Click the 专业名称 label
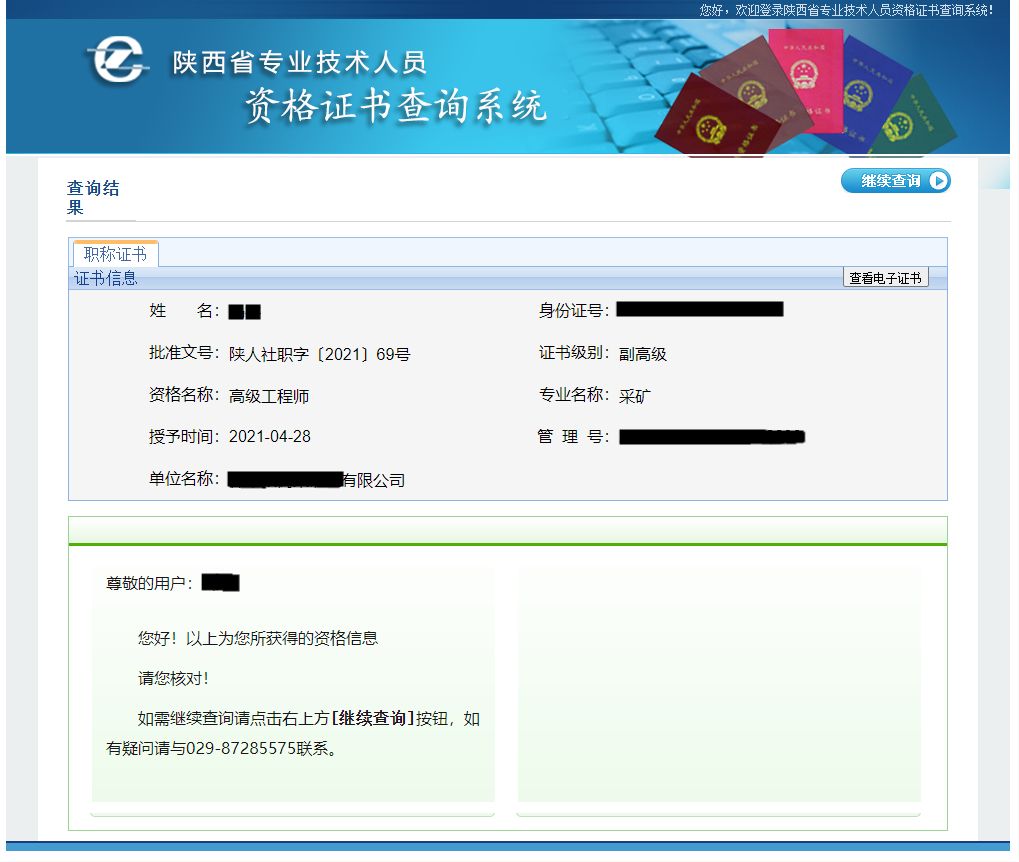The height and width of the screenshot is (862, 1019). pos(574,395)
